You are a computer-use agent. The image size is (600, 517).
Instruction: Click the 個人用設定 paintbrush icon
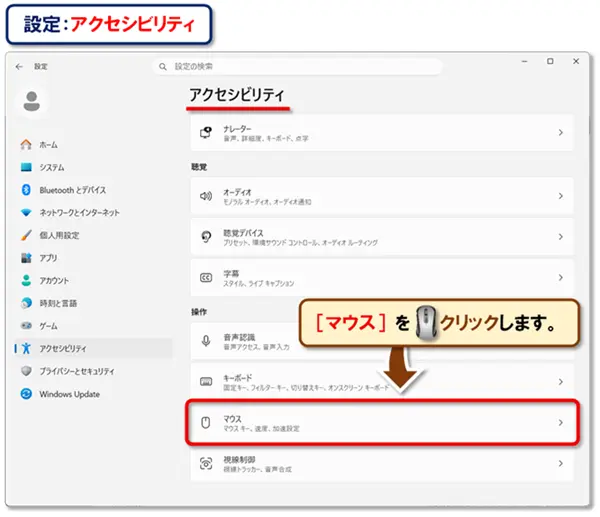click(26, 235)
